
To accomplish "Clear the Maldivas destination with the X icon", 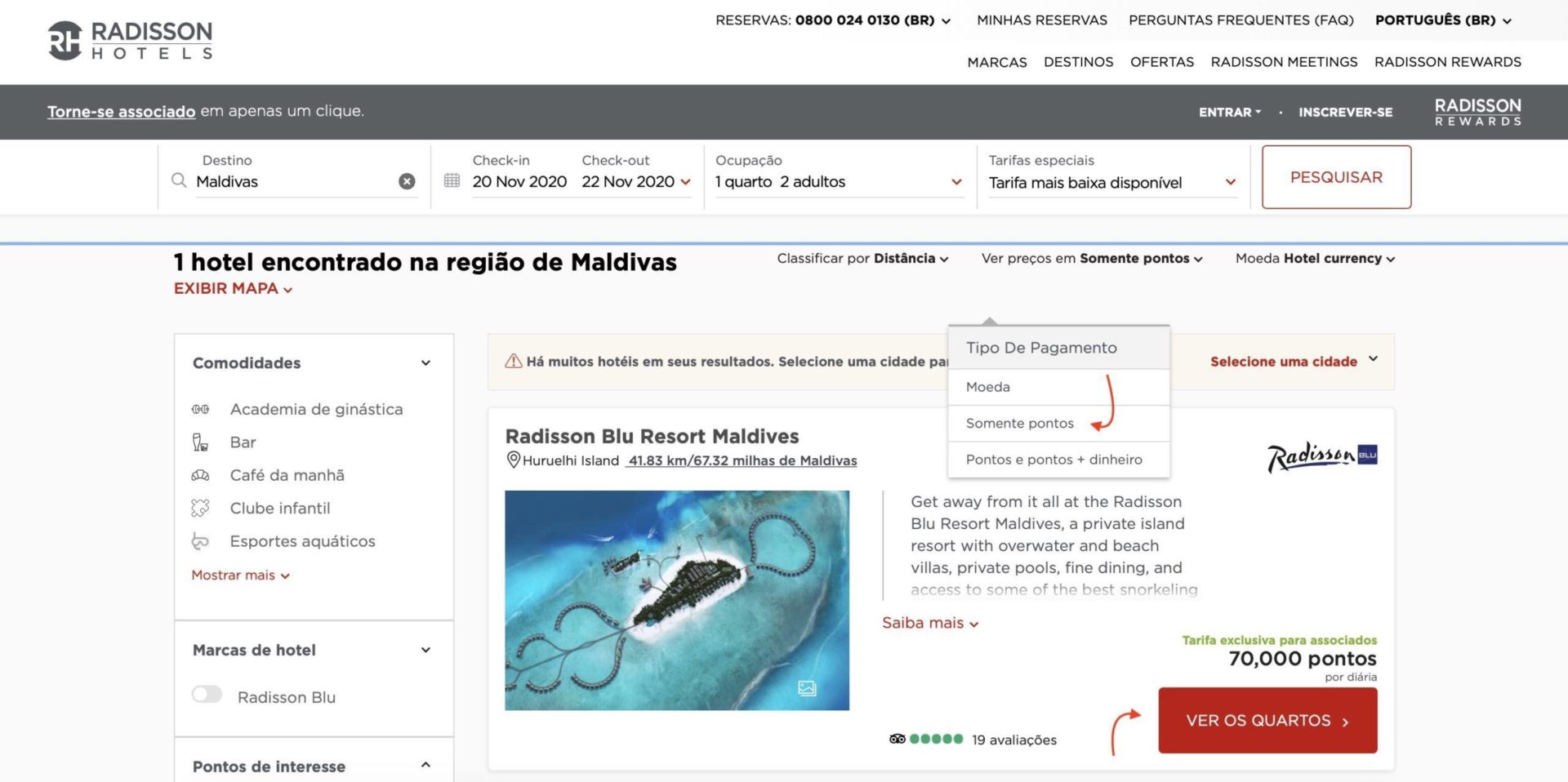I will coord(407,181).
